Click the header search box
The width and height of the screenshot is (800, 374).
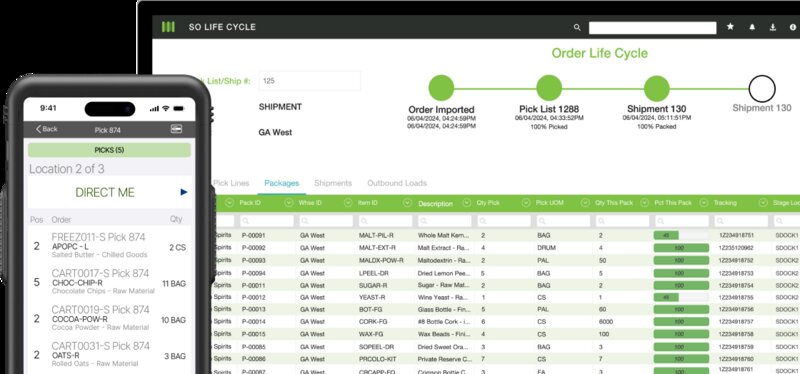[652, 28]
